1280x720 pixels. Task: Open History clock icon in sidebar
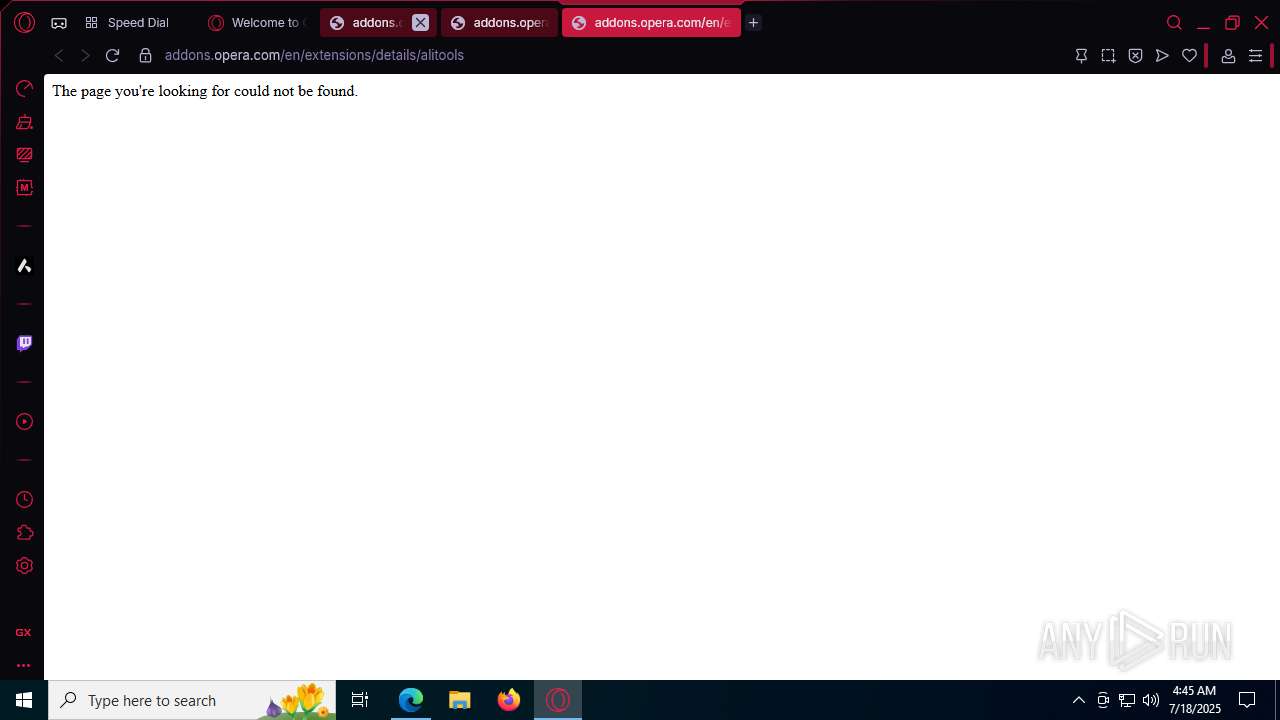pos(24,499)
